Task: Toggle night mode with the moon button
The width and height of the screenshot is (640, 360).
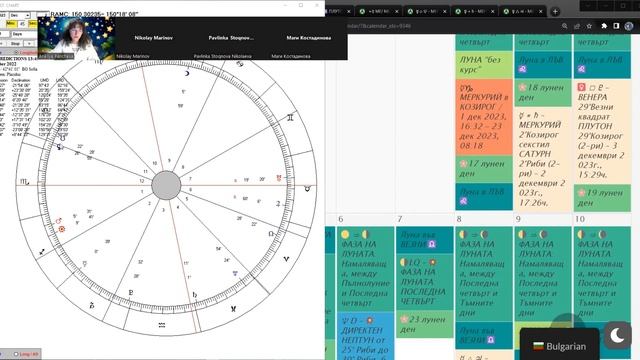Action: (617, 336)
